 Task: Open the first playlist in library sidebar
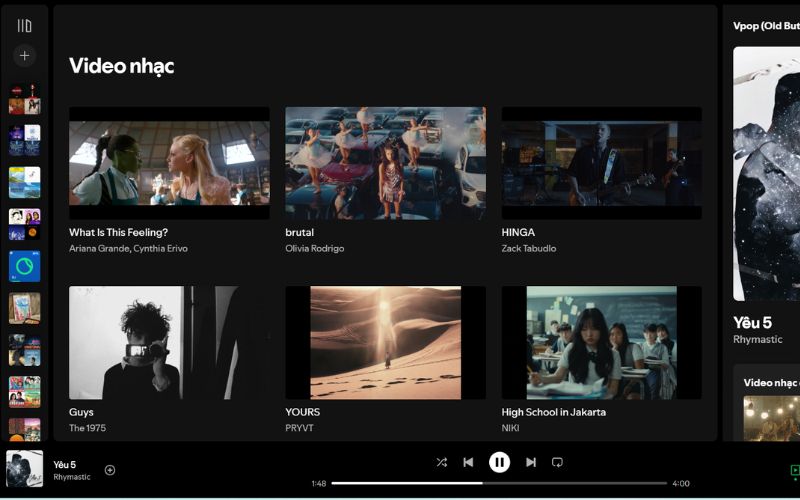point(24,99)
